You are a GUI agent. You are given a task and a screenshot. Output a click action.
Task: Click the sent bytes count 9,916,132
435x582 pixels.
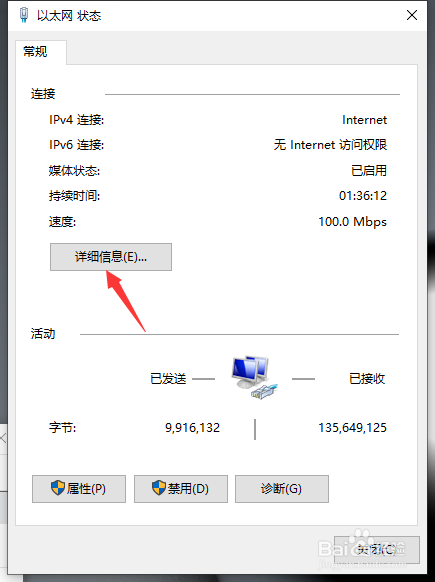pyautogui.click(x=192, y=428)
